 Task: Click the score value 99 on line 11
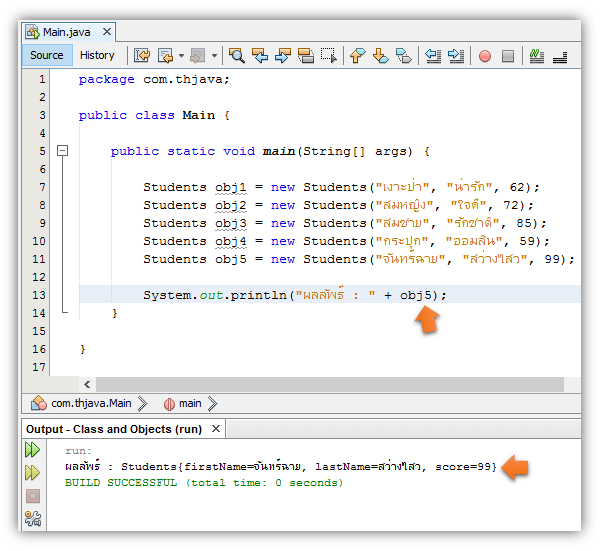[552, 259]
